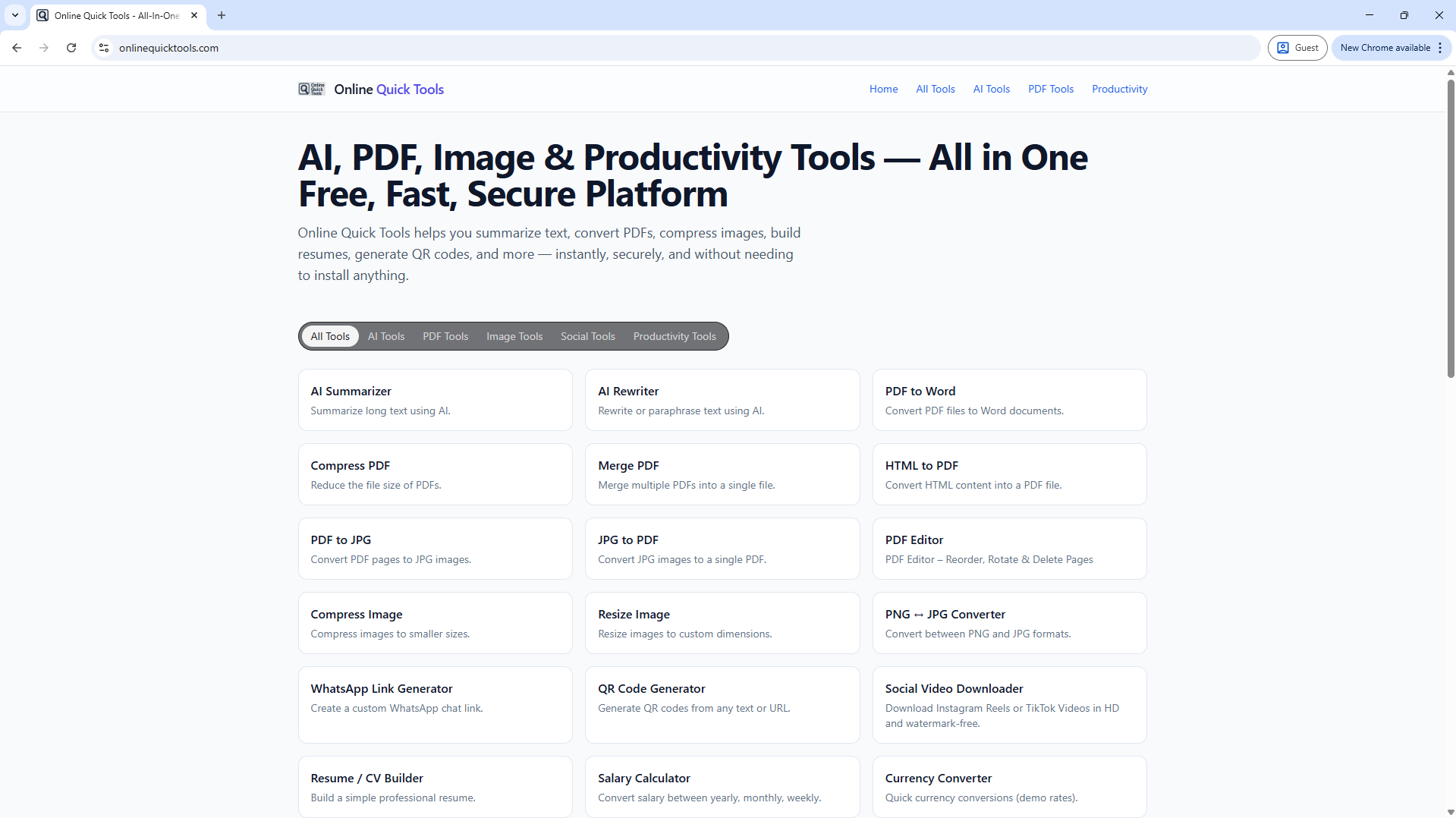The height and width of the screenshot is (818, 1456).
Task: Open the QR Code Generator
Action: click(722, 704)
